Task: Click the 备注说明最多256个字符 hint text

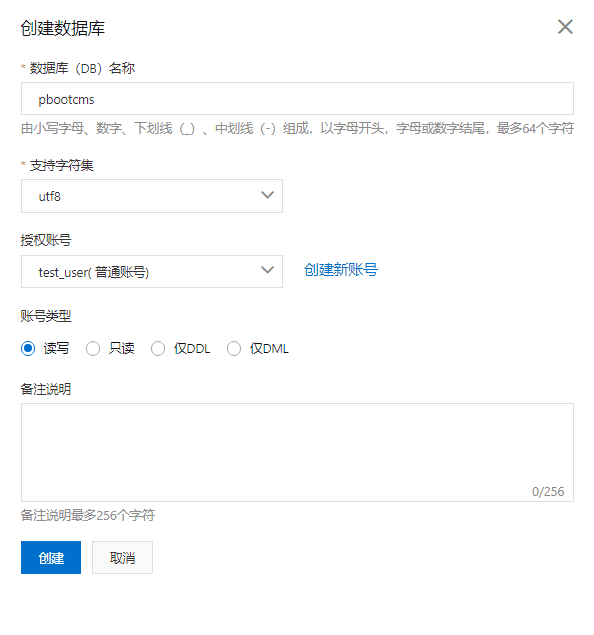Action: point(88,515)
